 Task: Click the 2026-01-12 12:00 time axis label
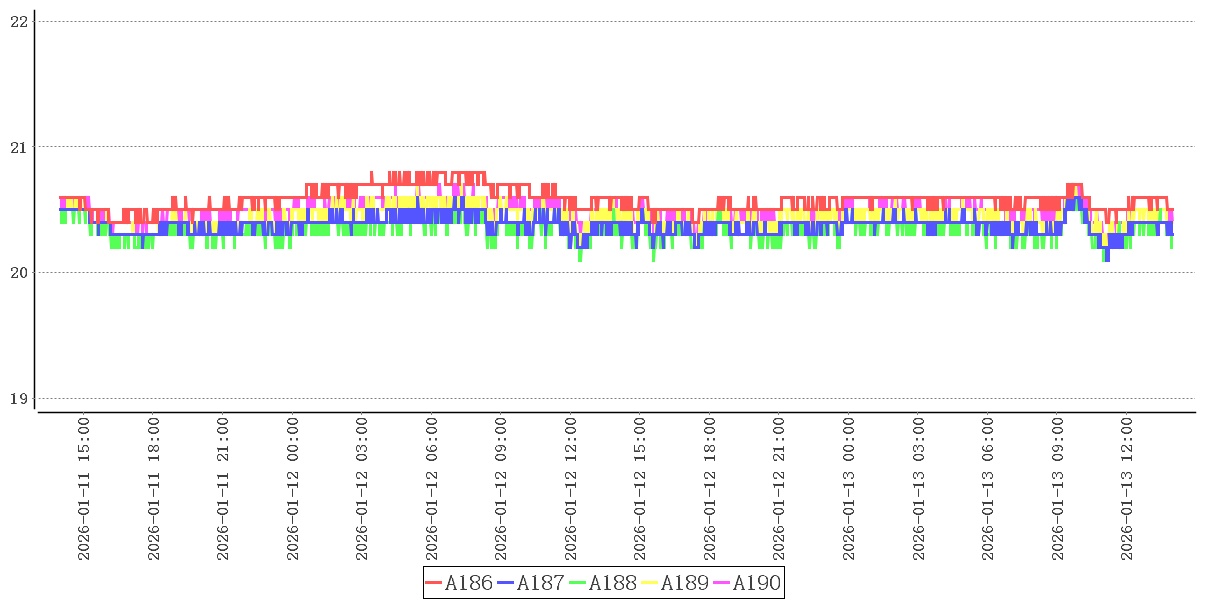571,489
